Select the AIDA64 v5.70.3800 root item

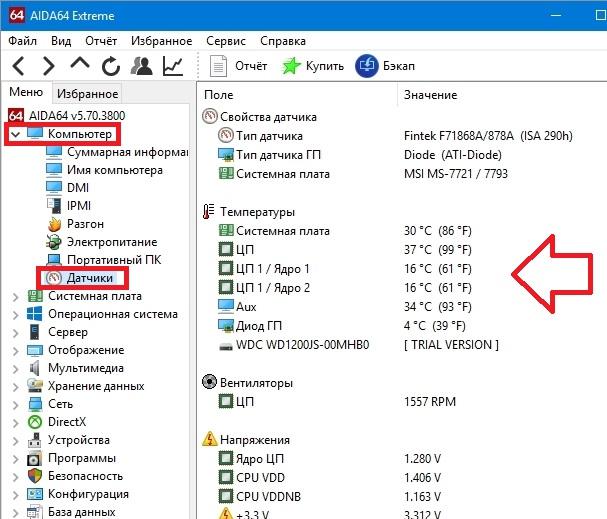click(x=67, y=115)
